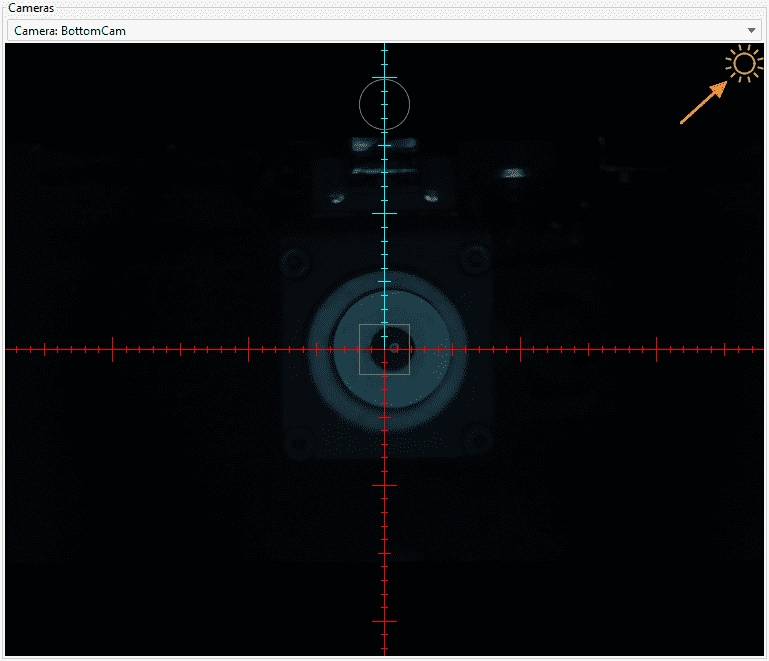This screenshot has height=661, width=769.
Task: Click the nozzle tip inside the center square
Action: (394, 348)
